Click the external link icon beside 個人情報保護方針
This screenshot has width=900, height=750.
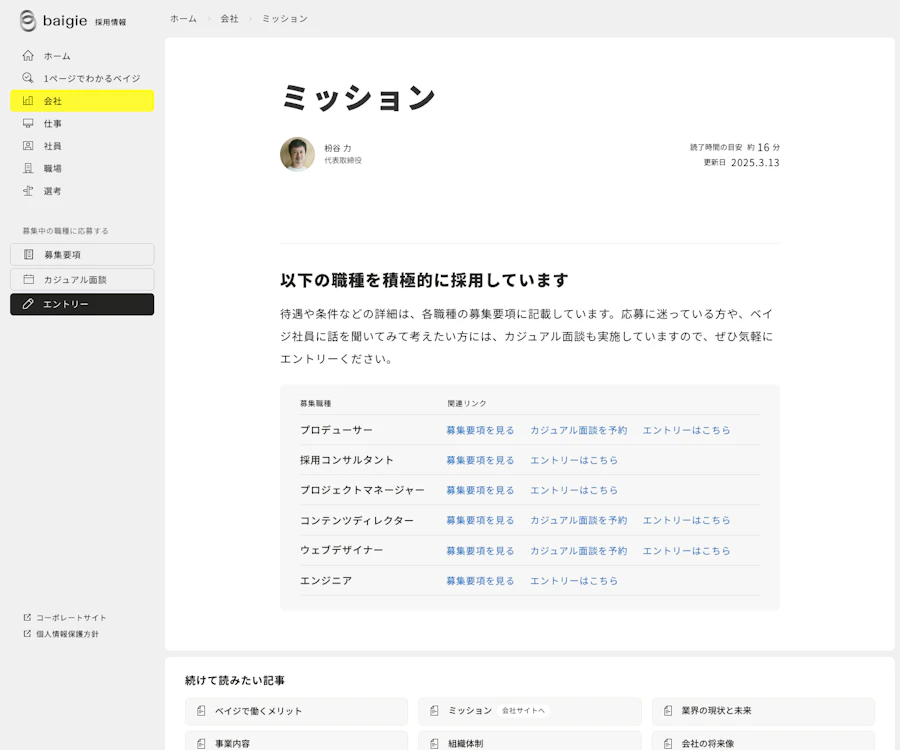(27, 634)
